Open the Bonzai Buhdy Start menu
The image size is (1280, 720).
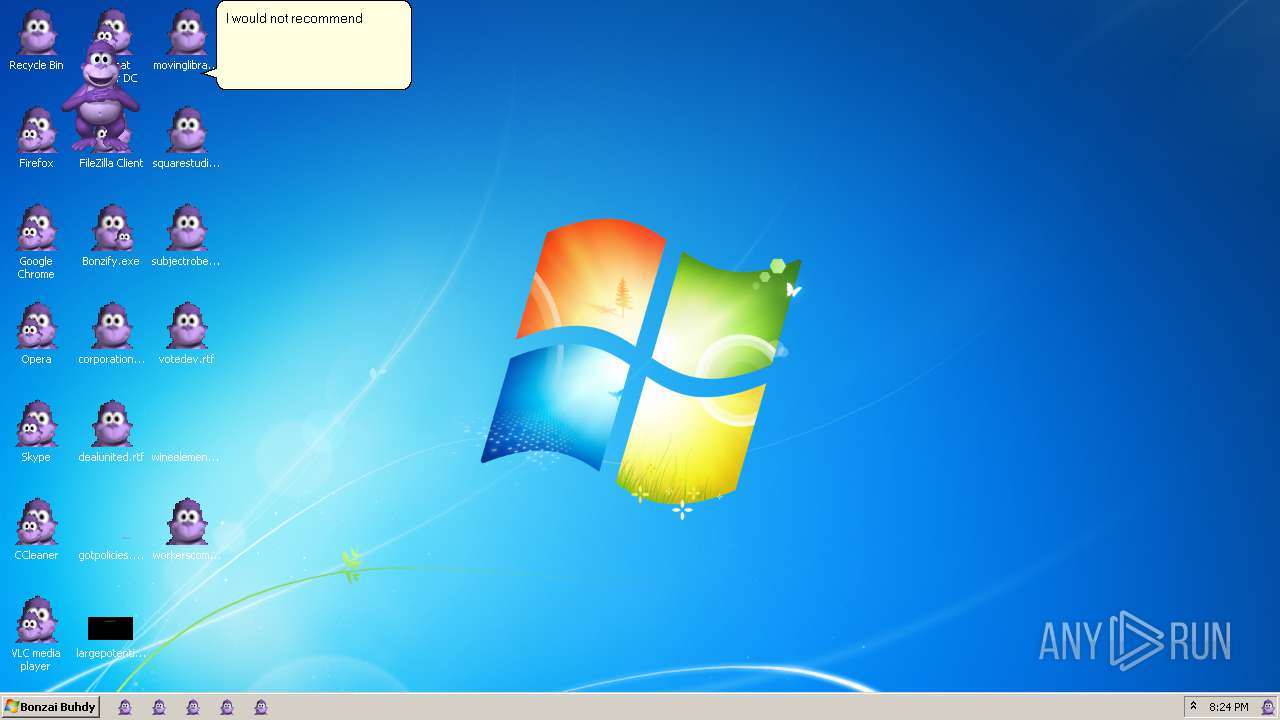point(50,707)
